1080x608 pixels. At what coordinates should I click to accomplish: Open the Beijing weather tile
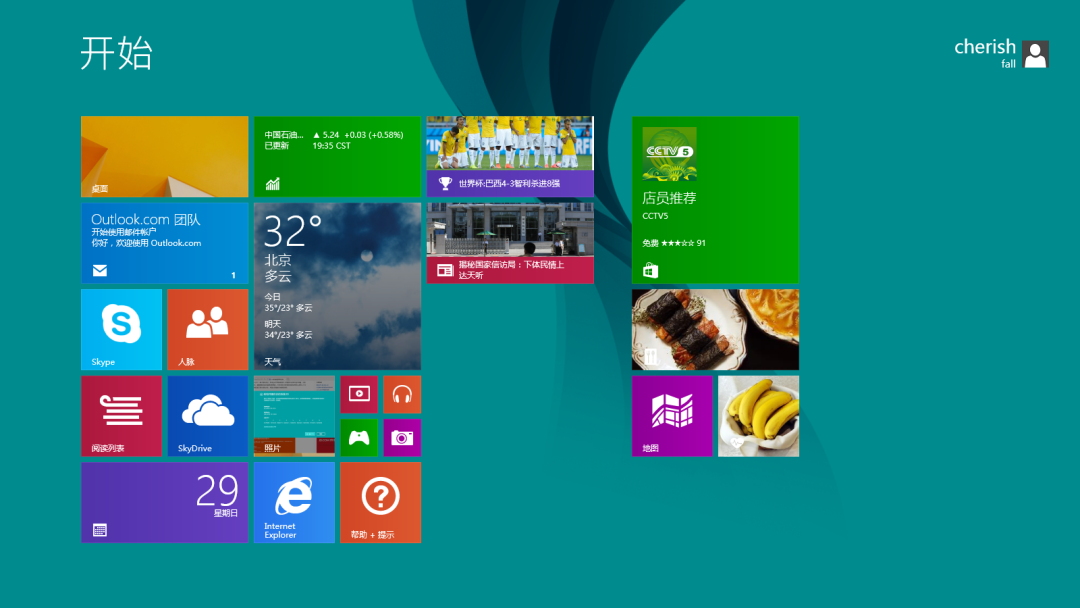[338, 286]
